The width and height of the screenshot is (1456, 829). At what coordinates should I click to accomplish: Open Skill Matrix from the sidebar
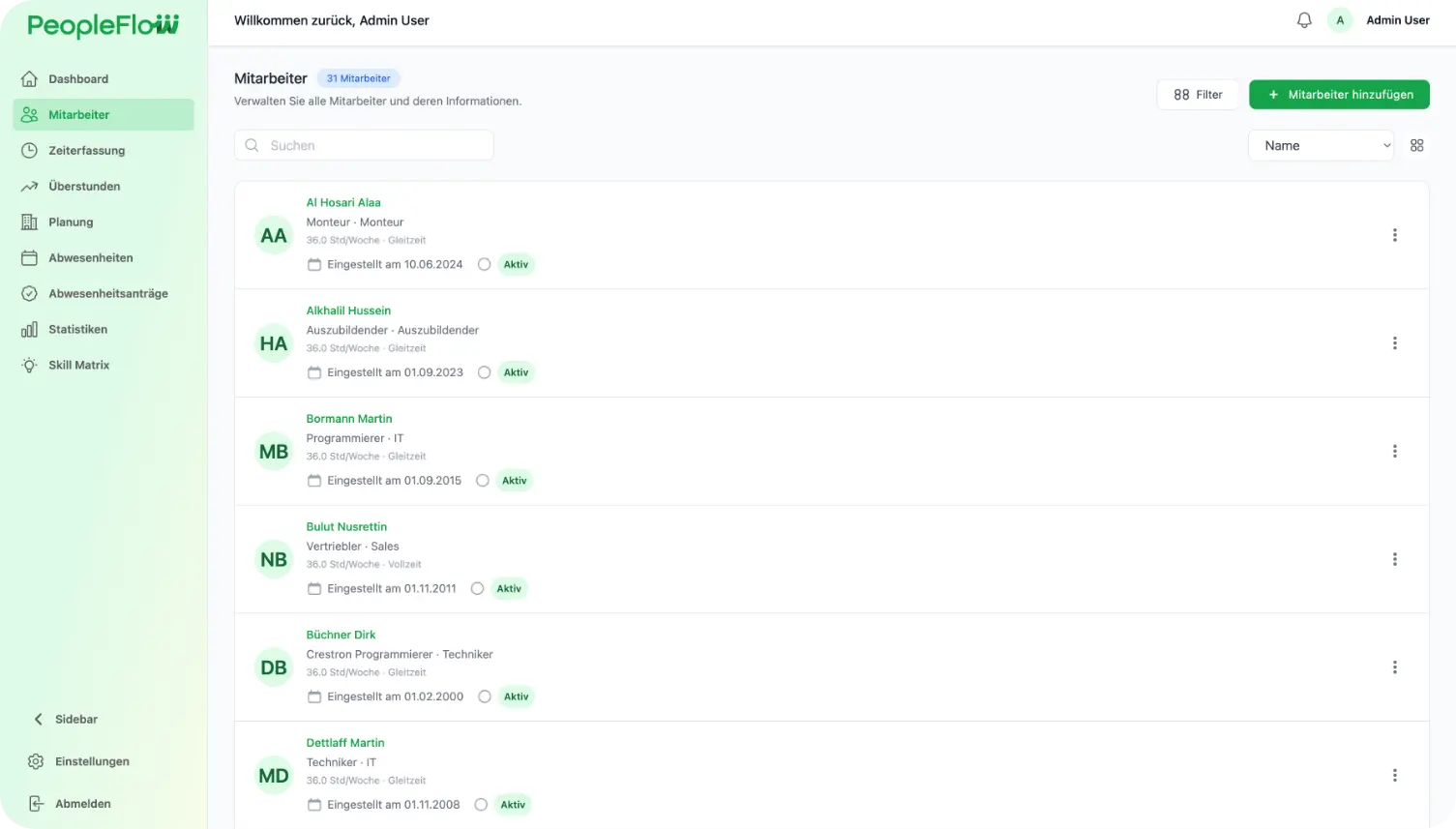[x=78, y=365]
